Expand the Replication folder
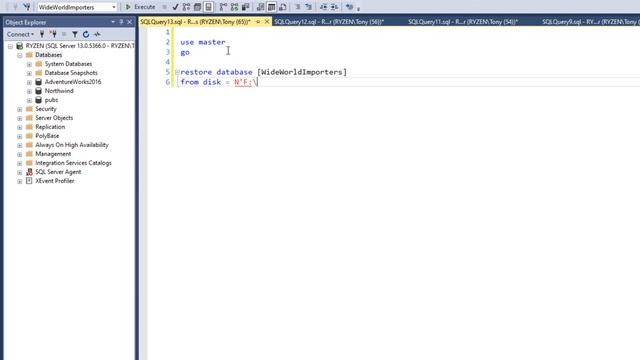The image size is (640, 360). (20, 127)
